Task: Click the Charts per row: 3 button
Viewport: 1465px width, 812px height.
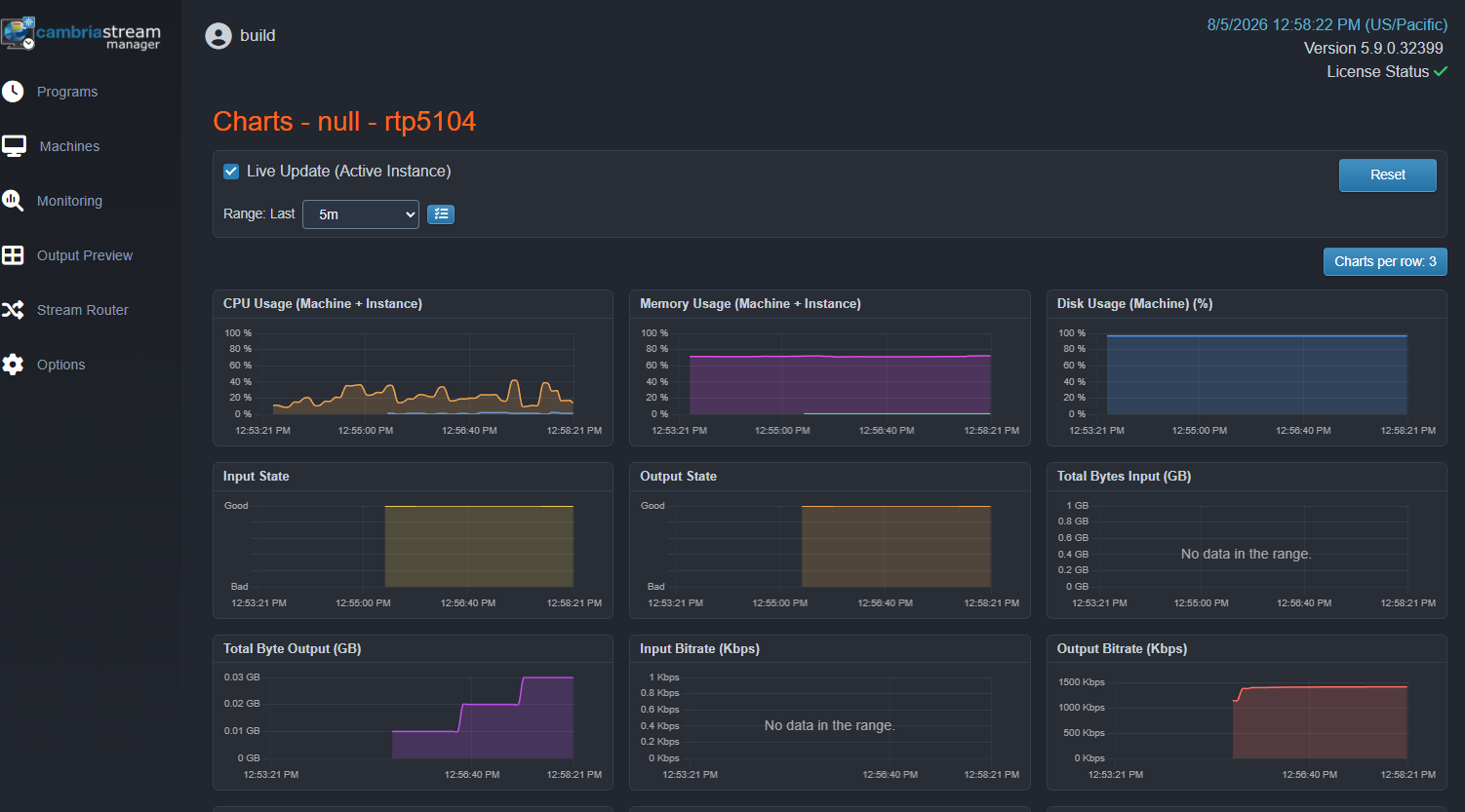Action: pyautogui.click(x=1385, y=261)
